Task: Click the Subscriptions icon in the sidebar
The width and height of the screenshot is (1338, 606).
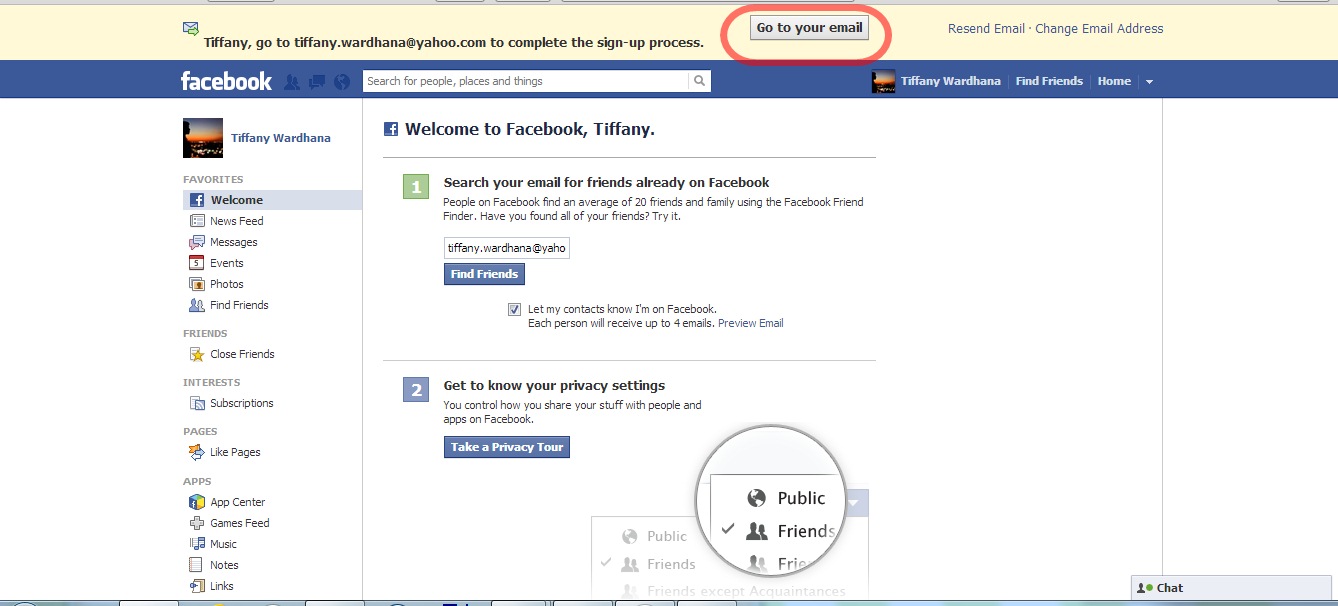Action: point(197,403)
